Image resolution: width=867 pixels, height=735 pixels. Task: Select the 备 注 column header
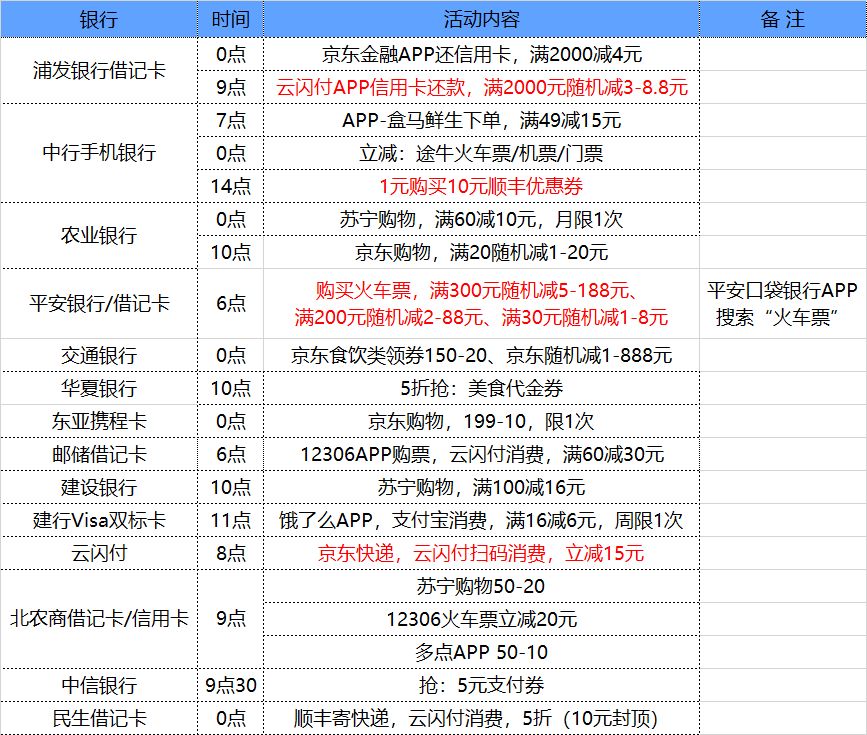tap(783, 19)
